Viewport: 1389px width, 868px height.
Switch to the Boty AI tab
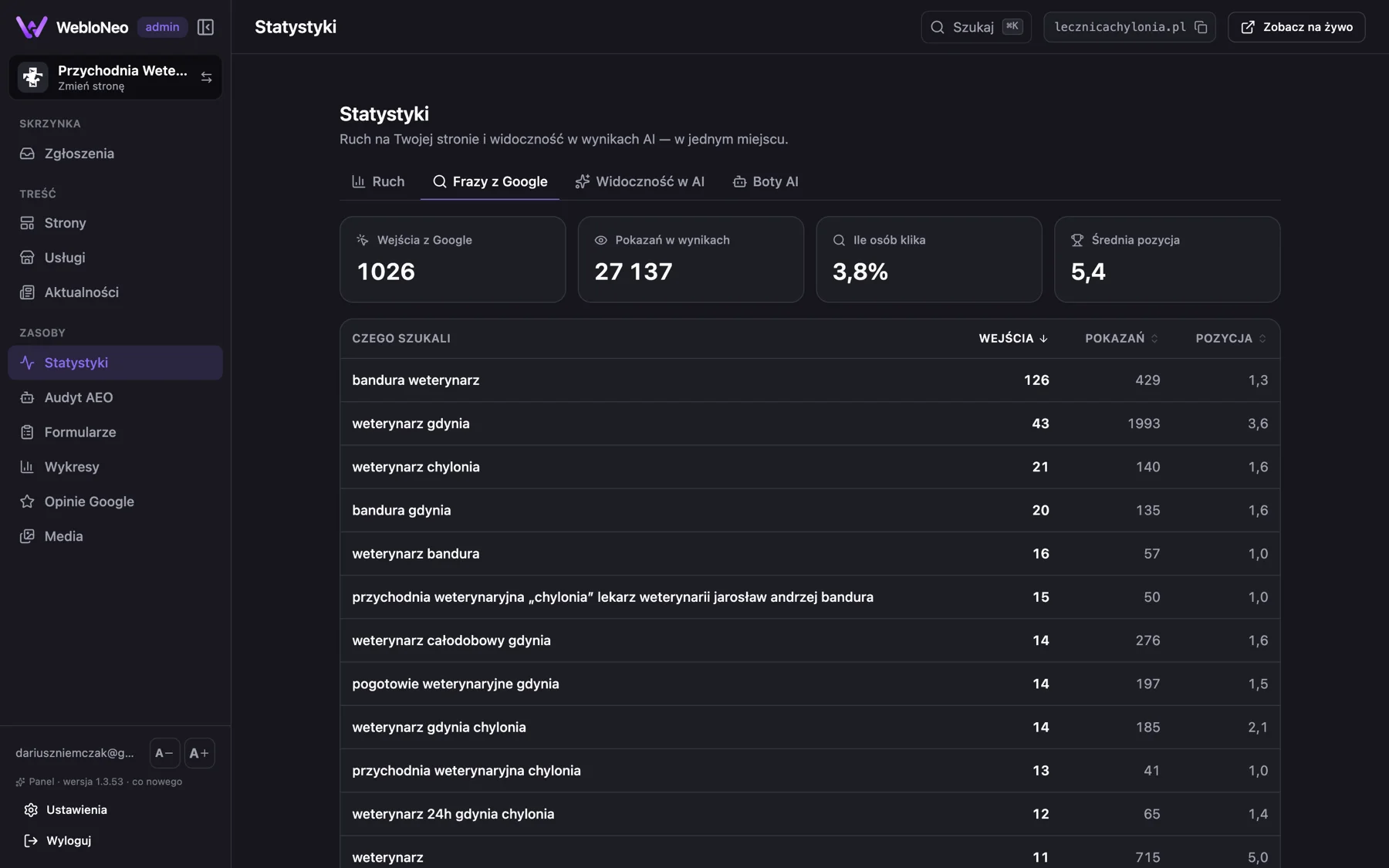click(x=765, y=182)
